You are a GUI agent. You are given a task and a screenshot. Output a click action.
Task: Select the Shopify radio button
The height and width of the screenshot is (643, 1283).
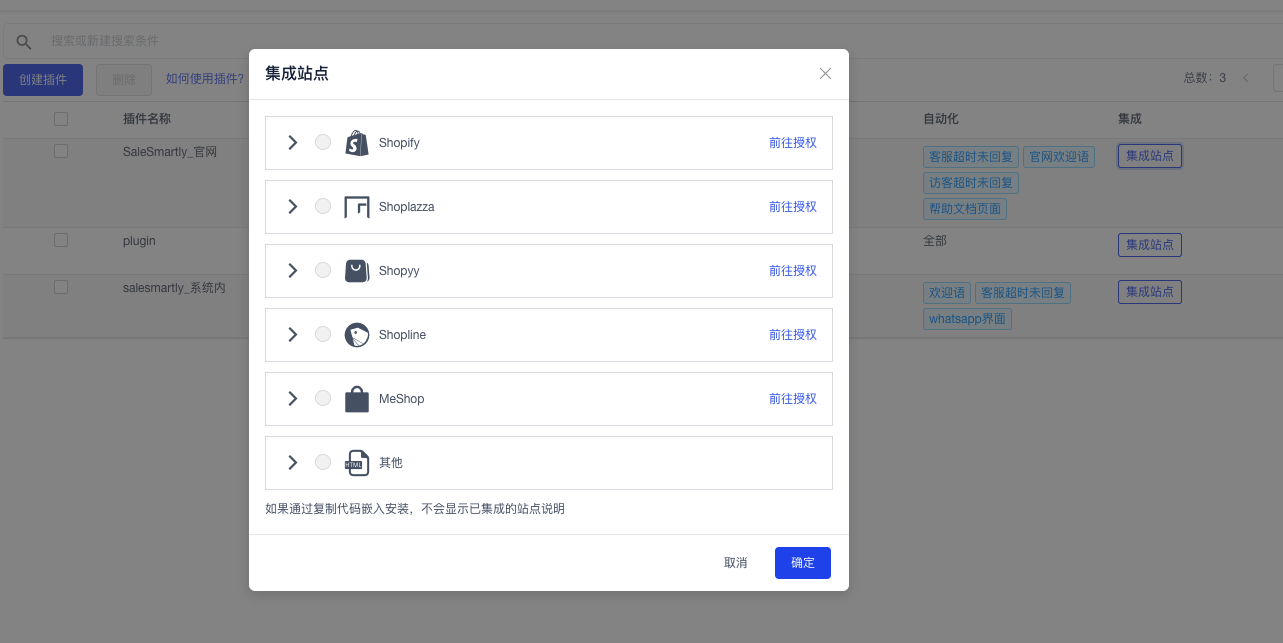(323, 143)
